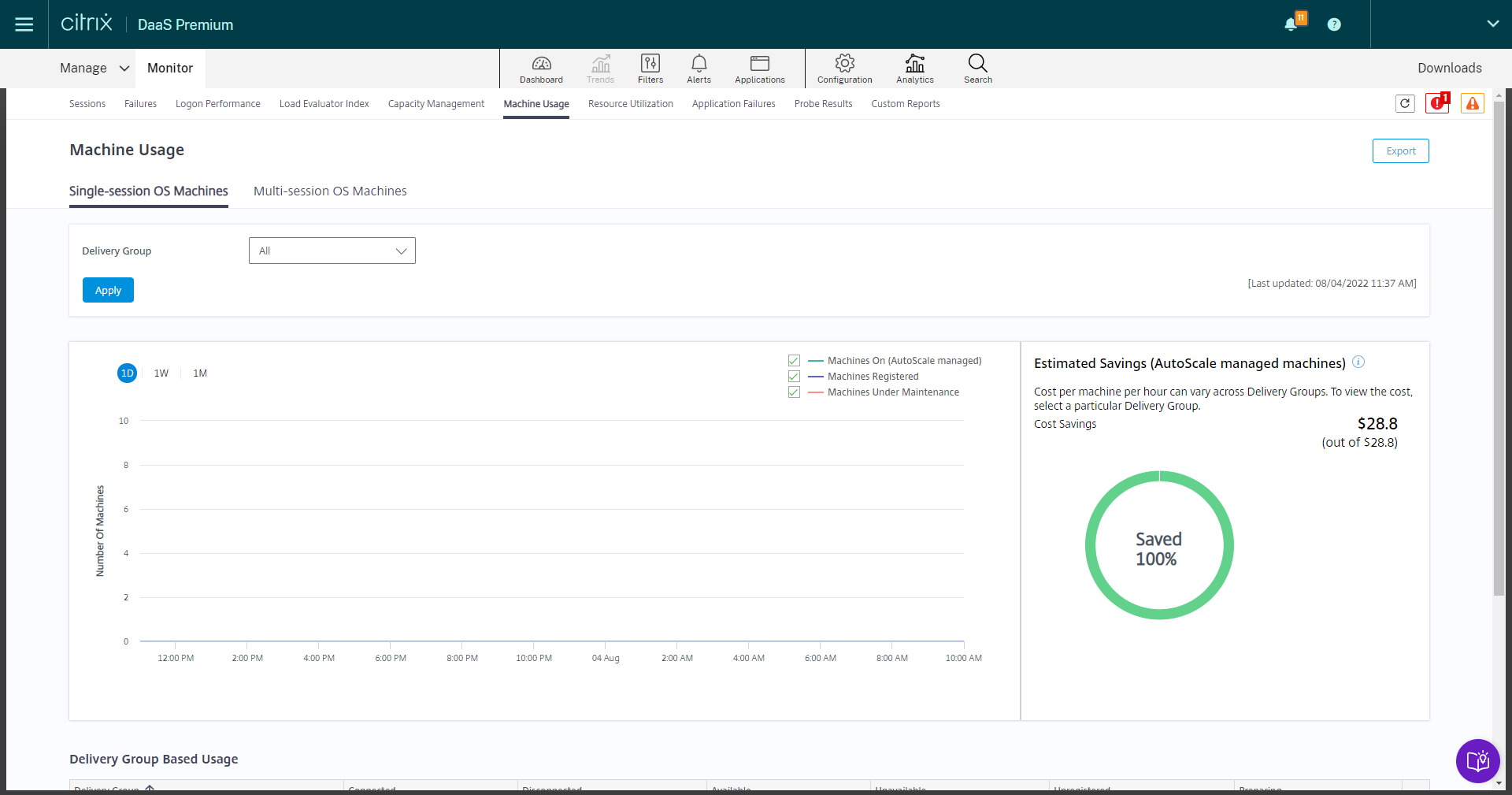Expand the account chevron in top-right
1512x795 pixels.
pyautogui.click(x=1492, y=24)
